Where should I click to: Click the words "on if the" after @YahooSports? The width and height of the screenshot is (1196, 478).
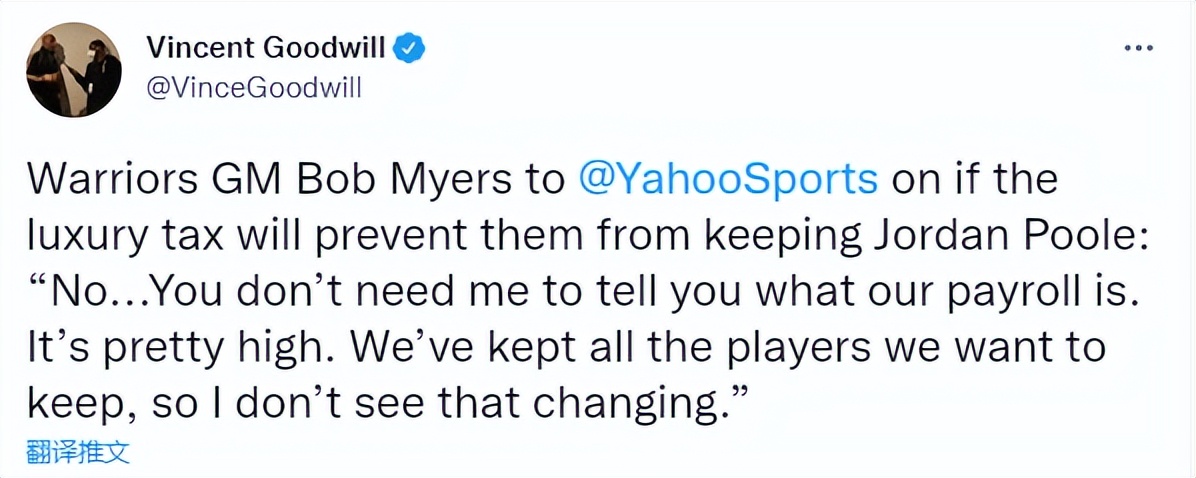(x=973, y=181)
